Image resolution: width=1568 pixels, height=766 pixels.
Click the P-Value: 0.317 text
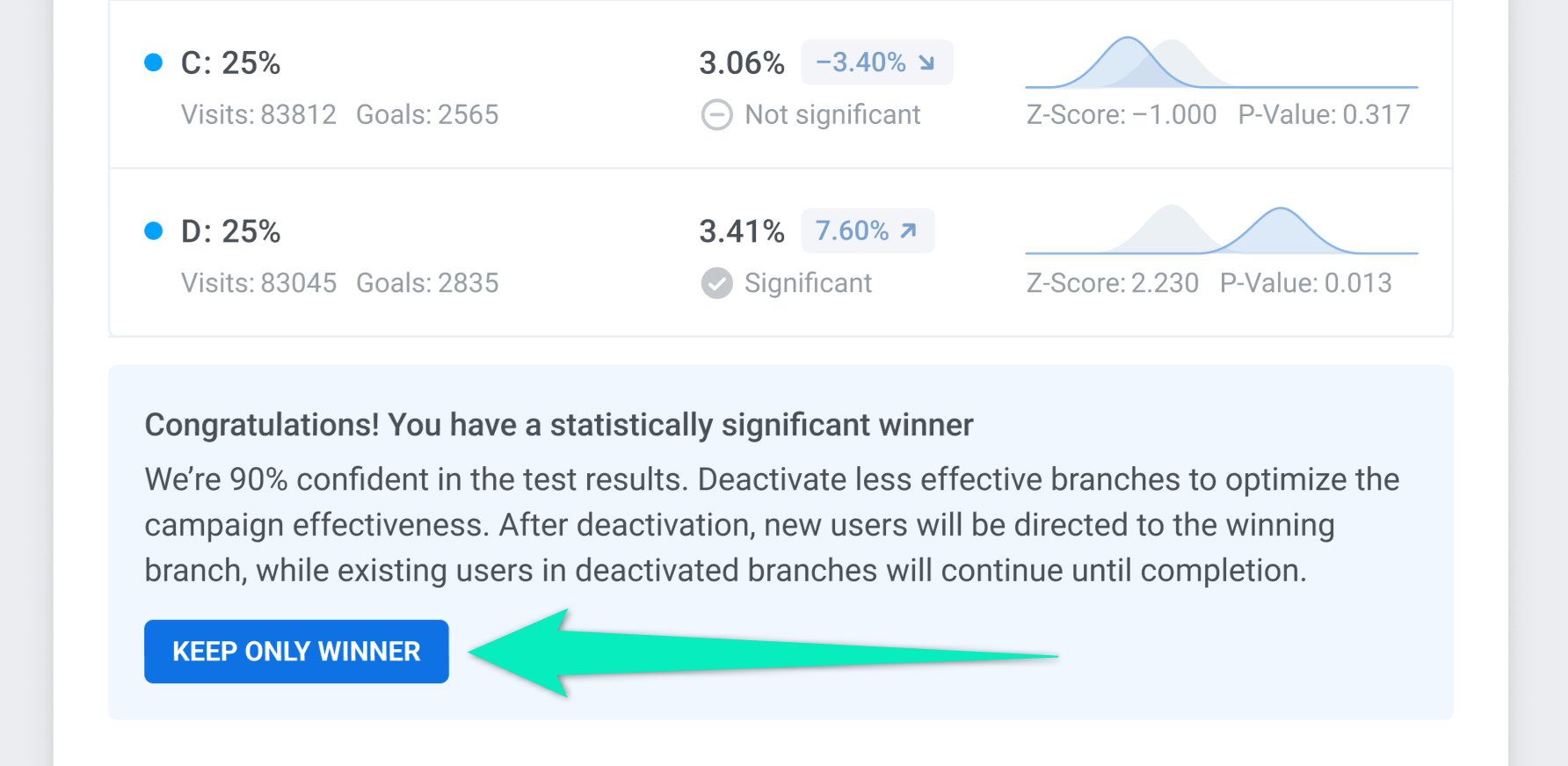tap(1324, 114)
